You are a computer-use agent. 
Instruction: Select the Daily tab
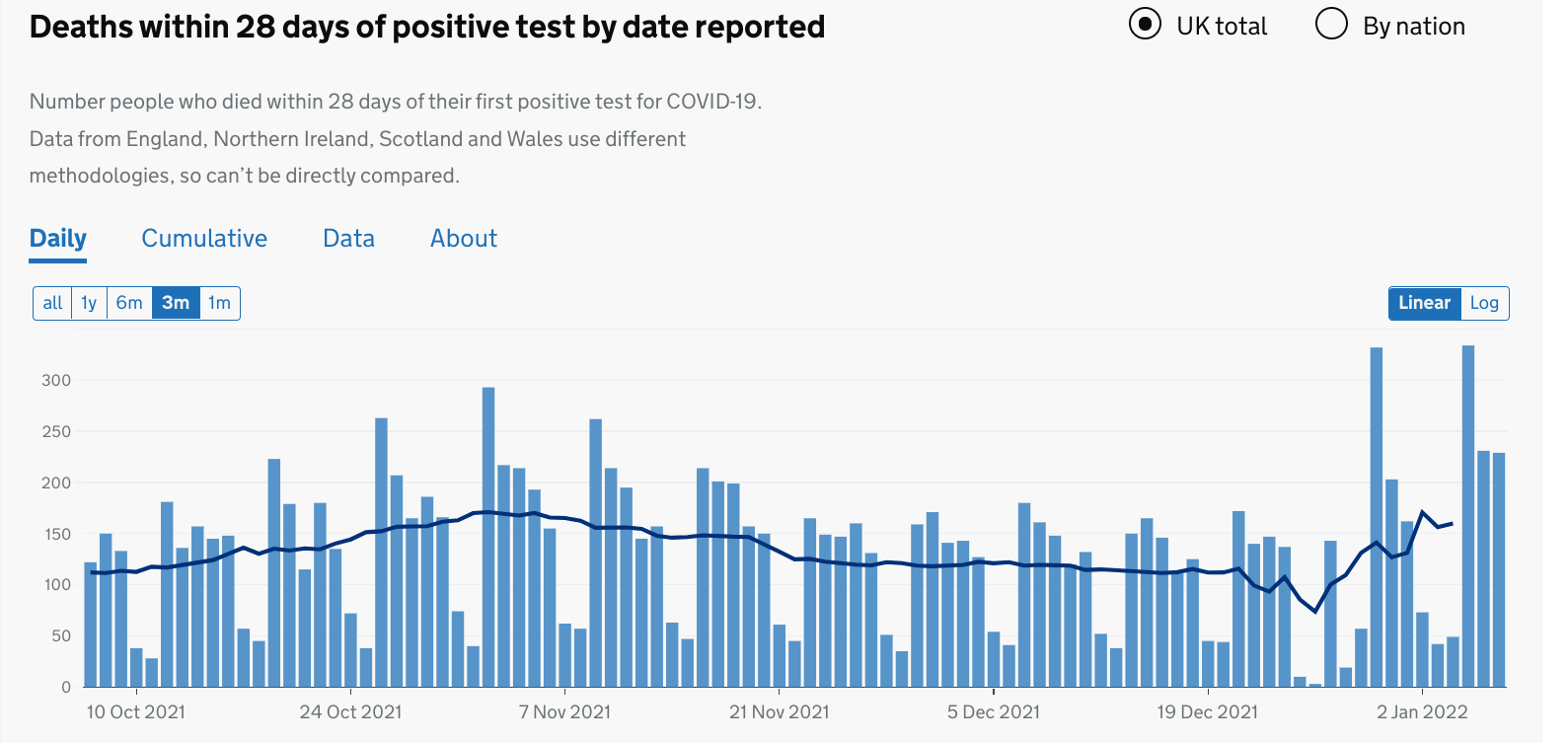tap(58, 239)
